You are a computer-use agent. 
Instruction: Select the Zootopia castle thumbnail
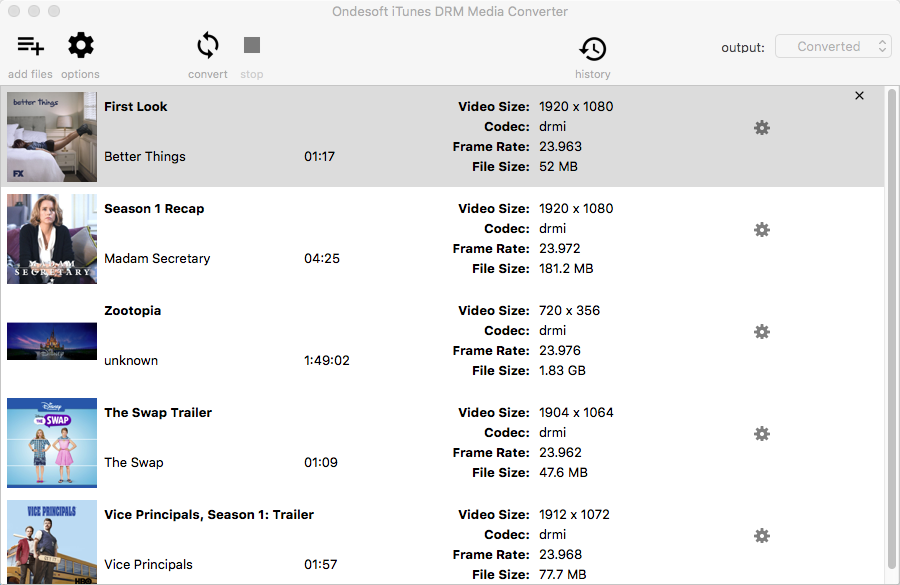coord(52,341)
